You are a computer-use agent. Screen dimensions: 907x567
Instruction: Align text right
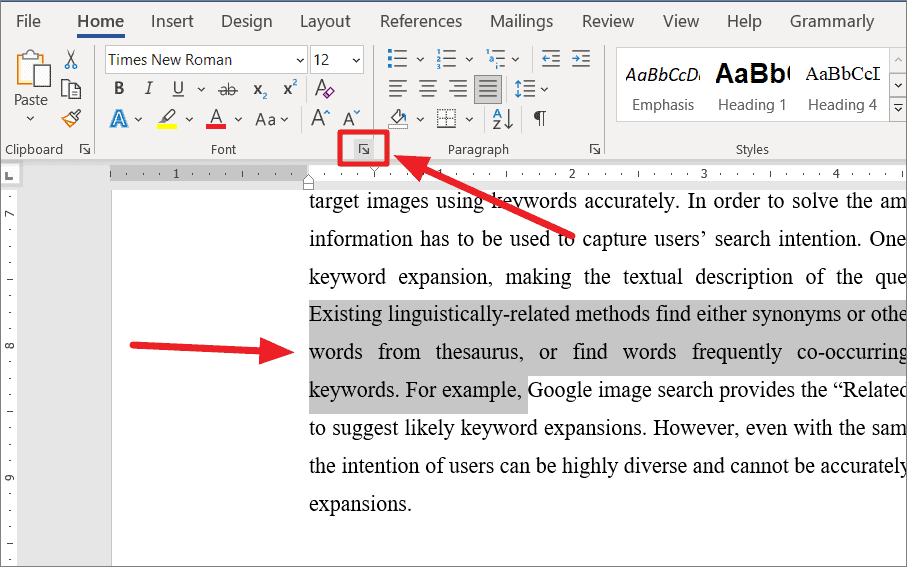coord(458,89)
